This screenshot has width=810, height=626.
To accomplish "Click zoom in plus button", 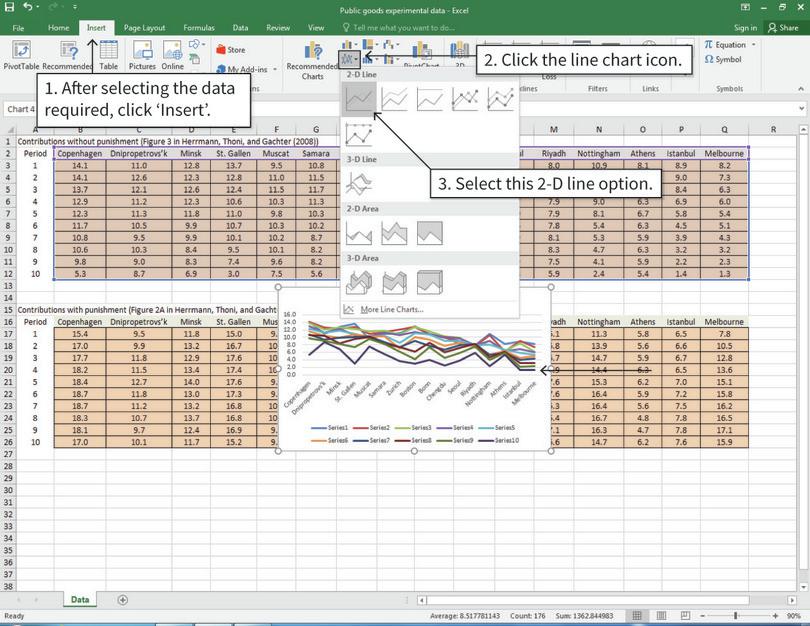I will tap(775, 616).
